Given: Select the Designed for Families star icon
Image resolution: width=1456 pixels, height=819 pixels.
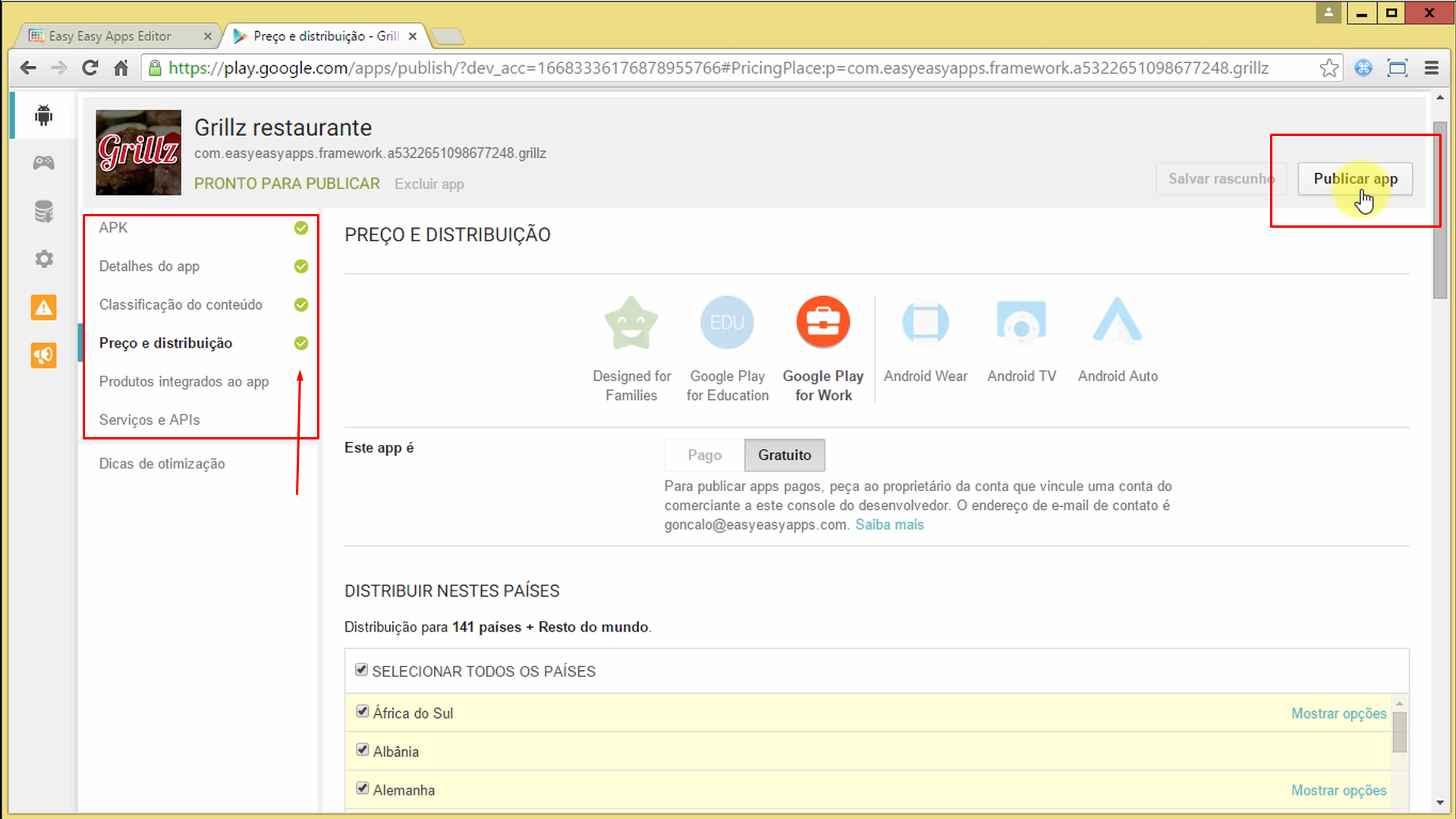Looking at the screenshot, I should [x=631, y=321].
